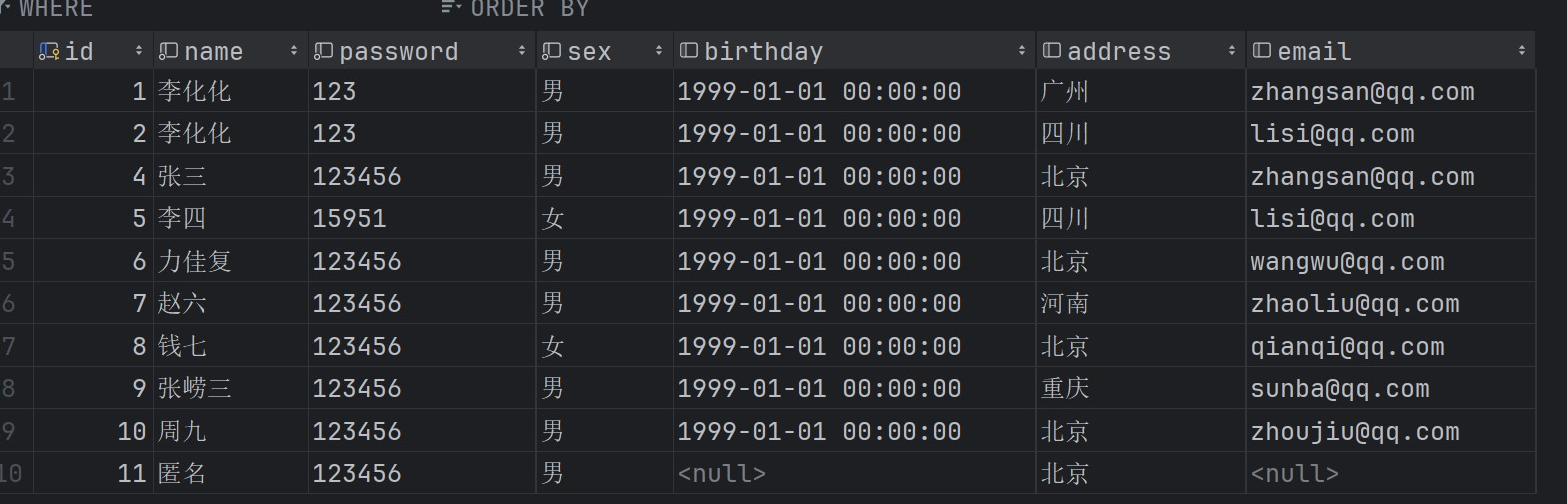Click password cell 15951

pyautogui.click(x=421, y=218)
